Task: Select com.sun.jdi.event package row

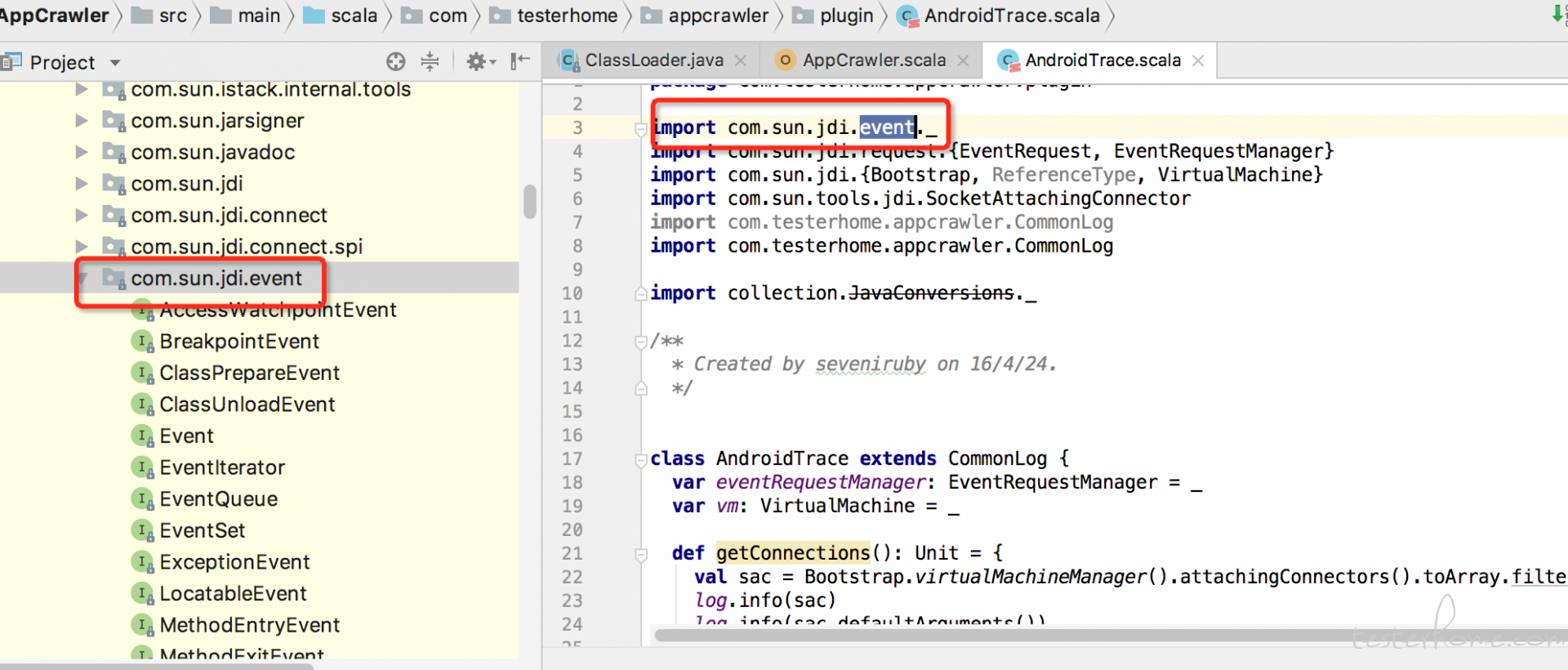Action: pos(259,278)
